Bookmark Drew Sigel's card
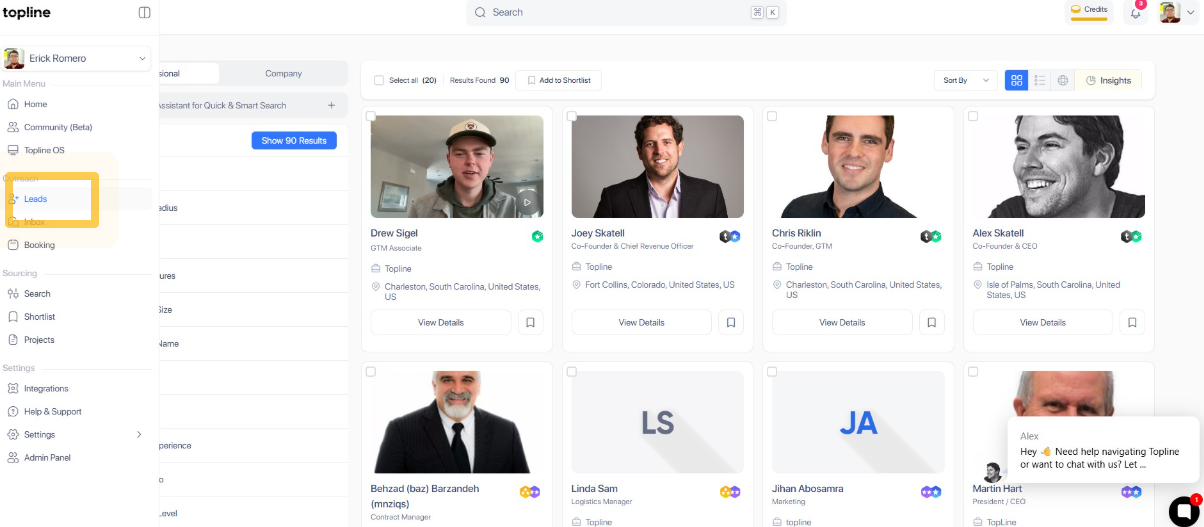Screen dimensions: 1204x527 tap(531, 322)
